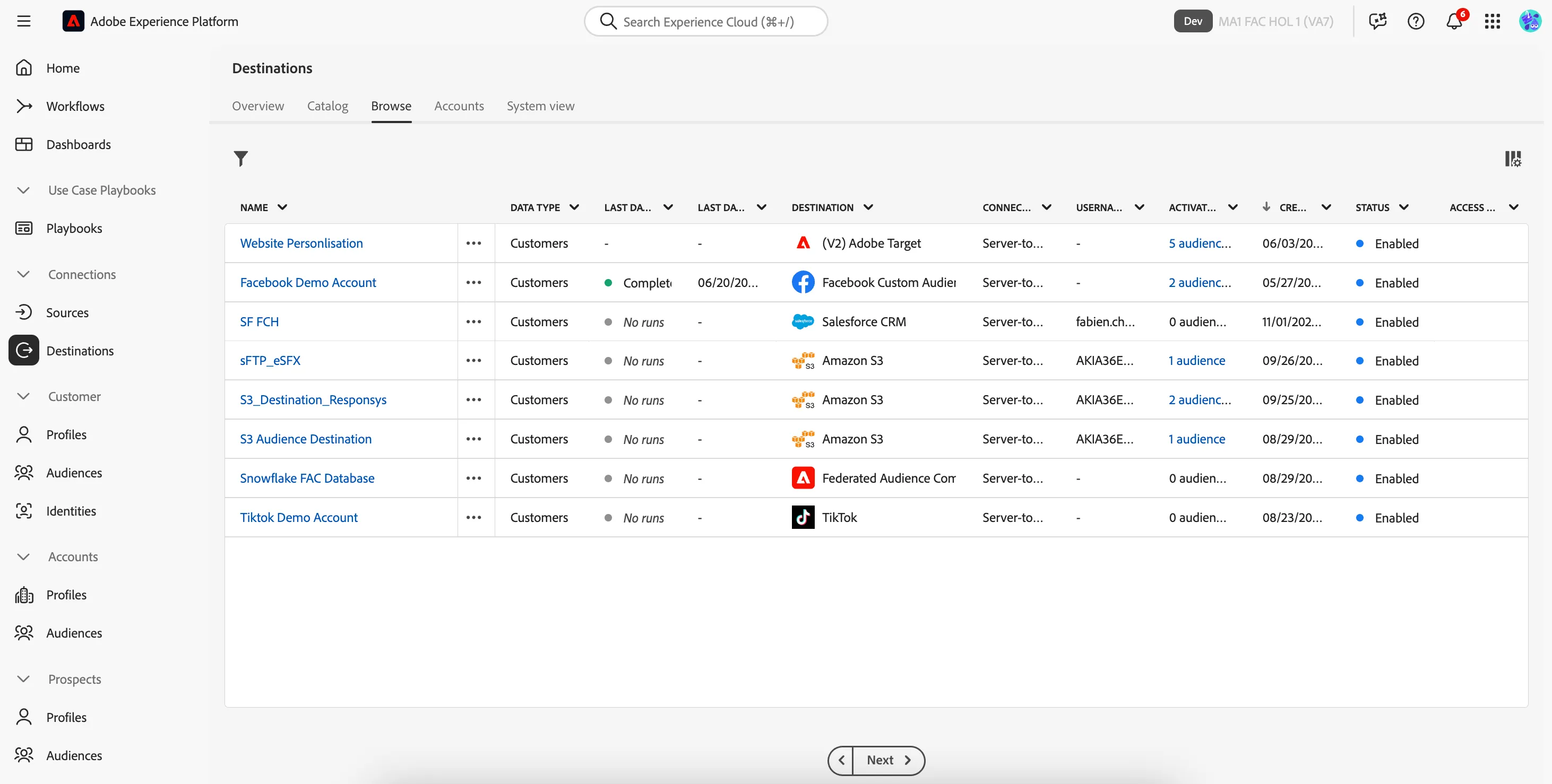Open Identities in the sidebar
The height and width of the screenshot is (784, 1552).
coord(71,511)
